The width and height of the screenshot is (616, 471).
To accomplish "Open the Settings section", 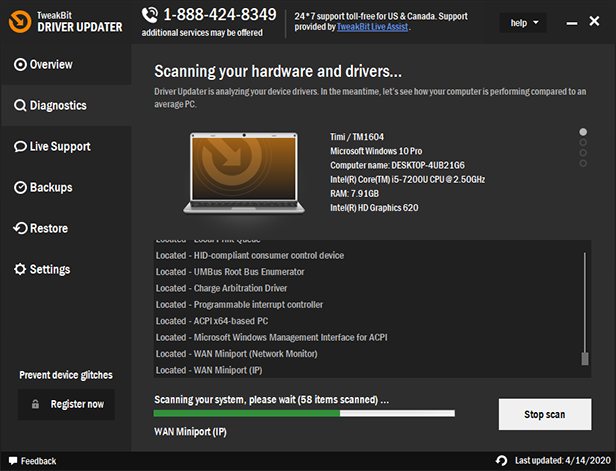I will click(66, 269).
